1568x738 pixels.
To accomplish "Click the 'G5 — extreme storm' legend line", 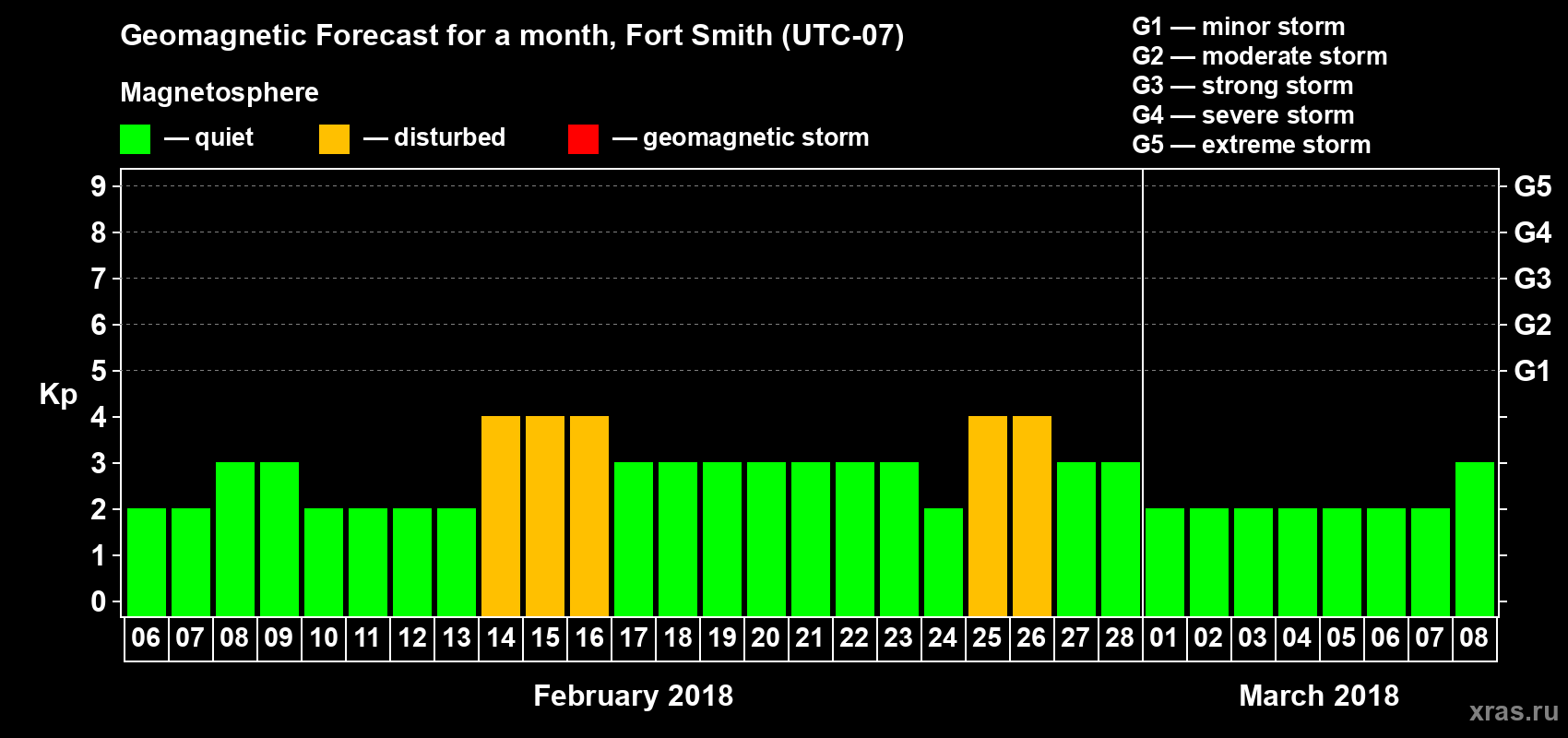I will (x=1252, y=145).
